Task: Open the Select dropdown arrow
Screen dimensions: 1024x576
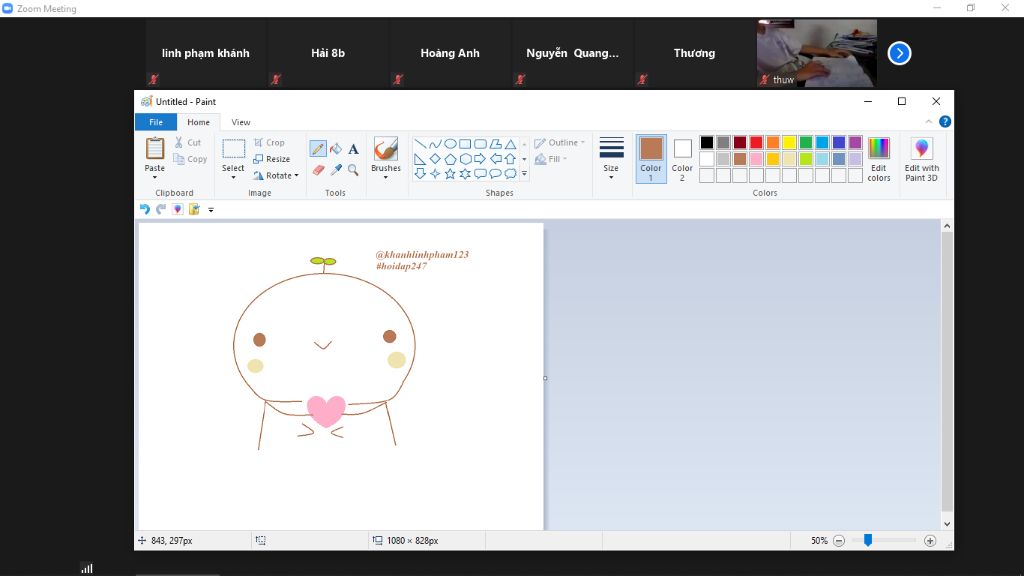Action: [233, 177]
